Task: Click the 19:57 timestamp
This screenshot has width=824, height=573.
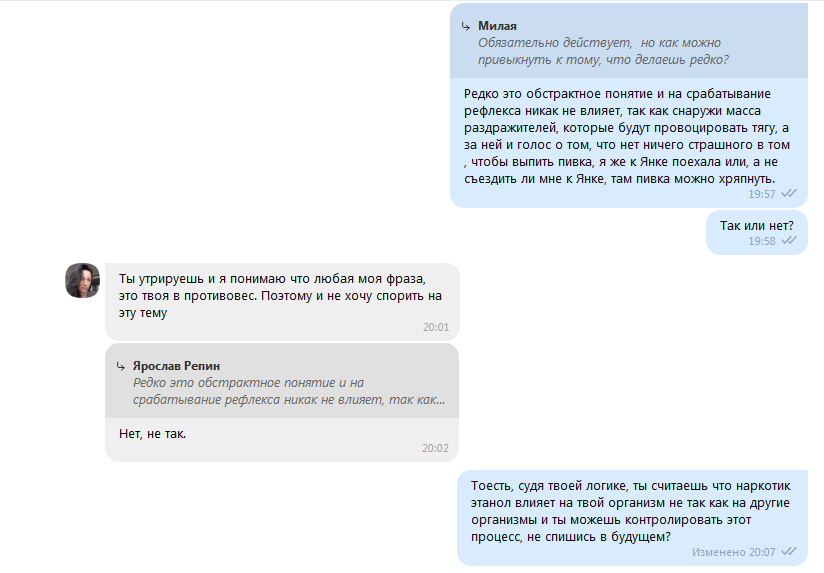Action: [x=762, y=194]
